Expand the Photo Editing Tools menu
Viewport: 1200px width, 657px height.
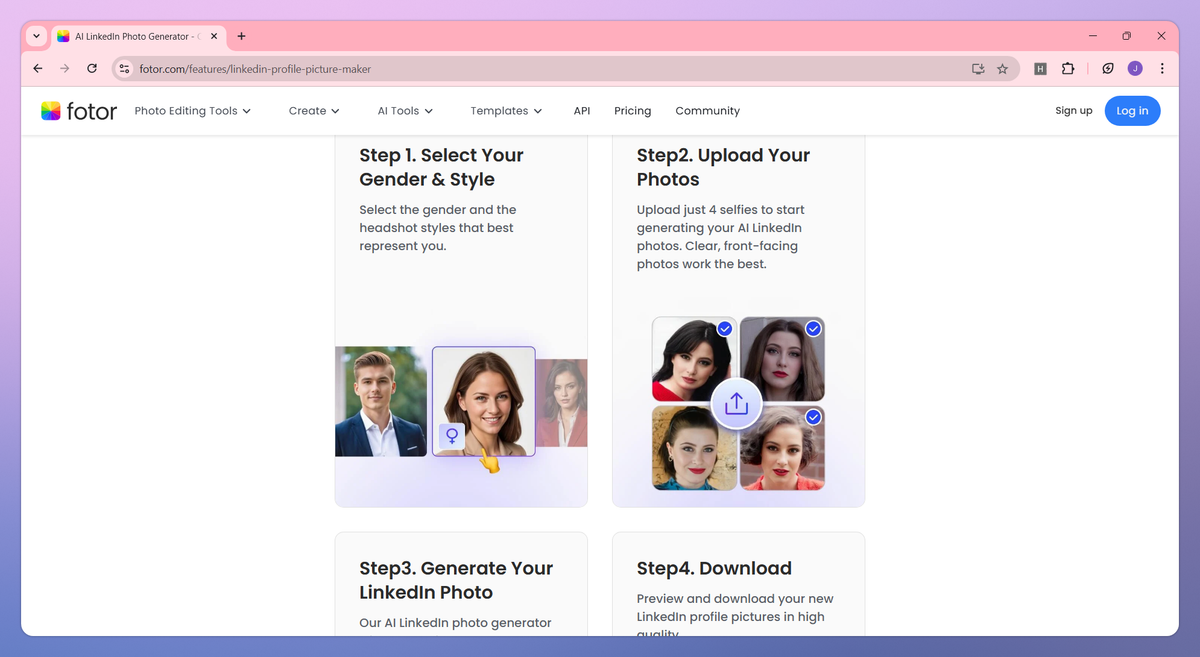pos(193,111)
